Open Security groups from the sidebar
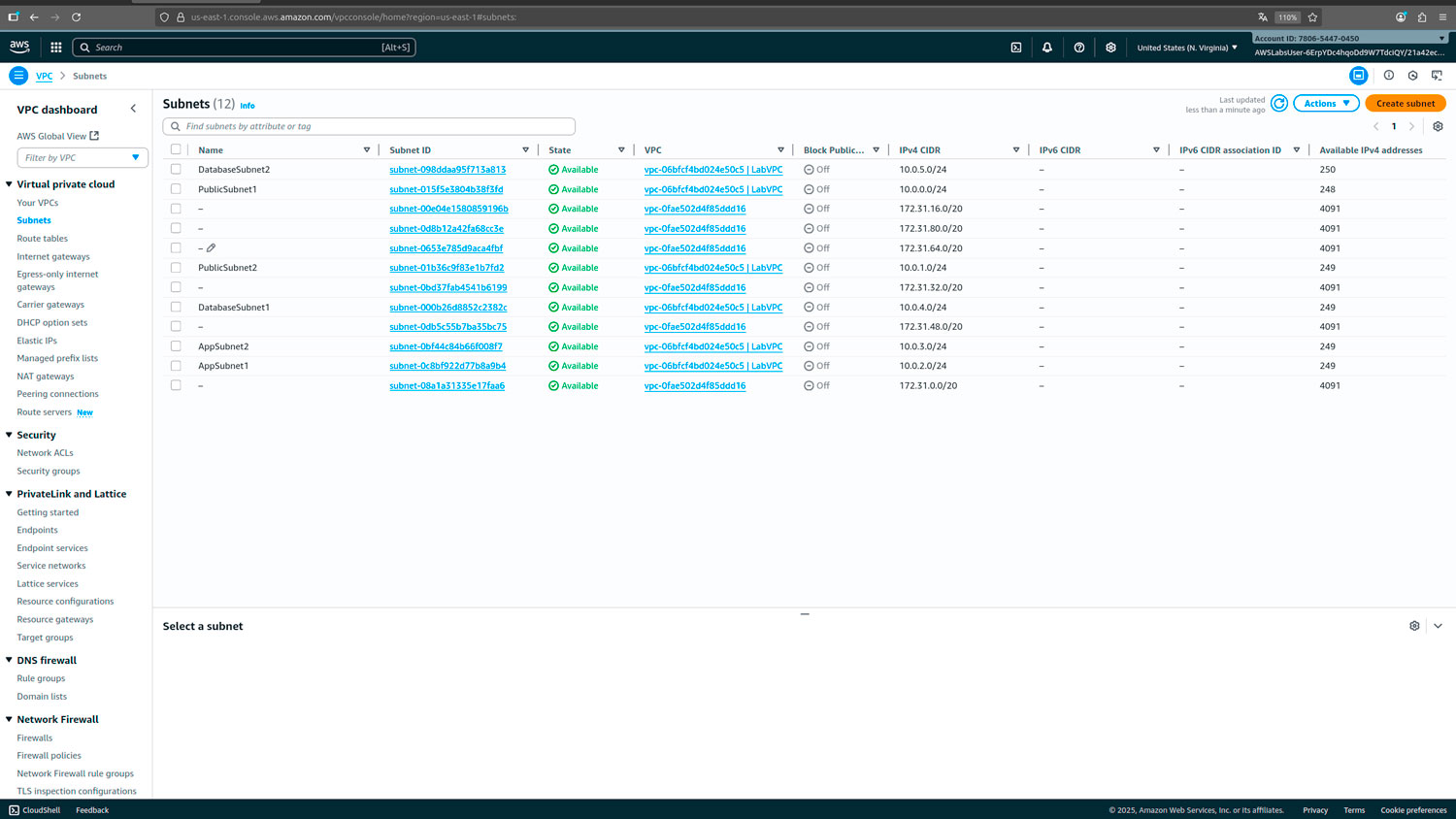Image resolution: width=1456 pixels, height=819 pixels. tap(49, 471)
